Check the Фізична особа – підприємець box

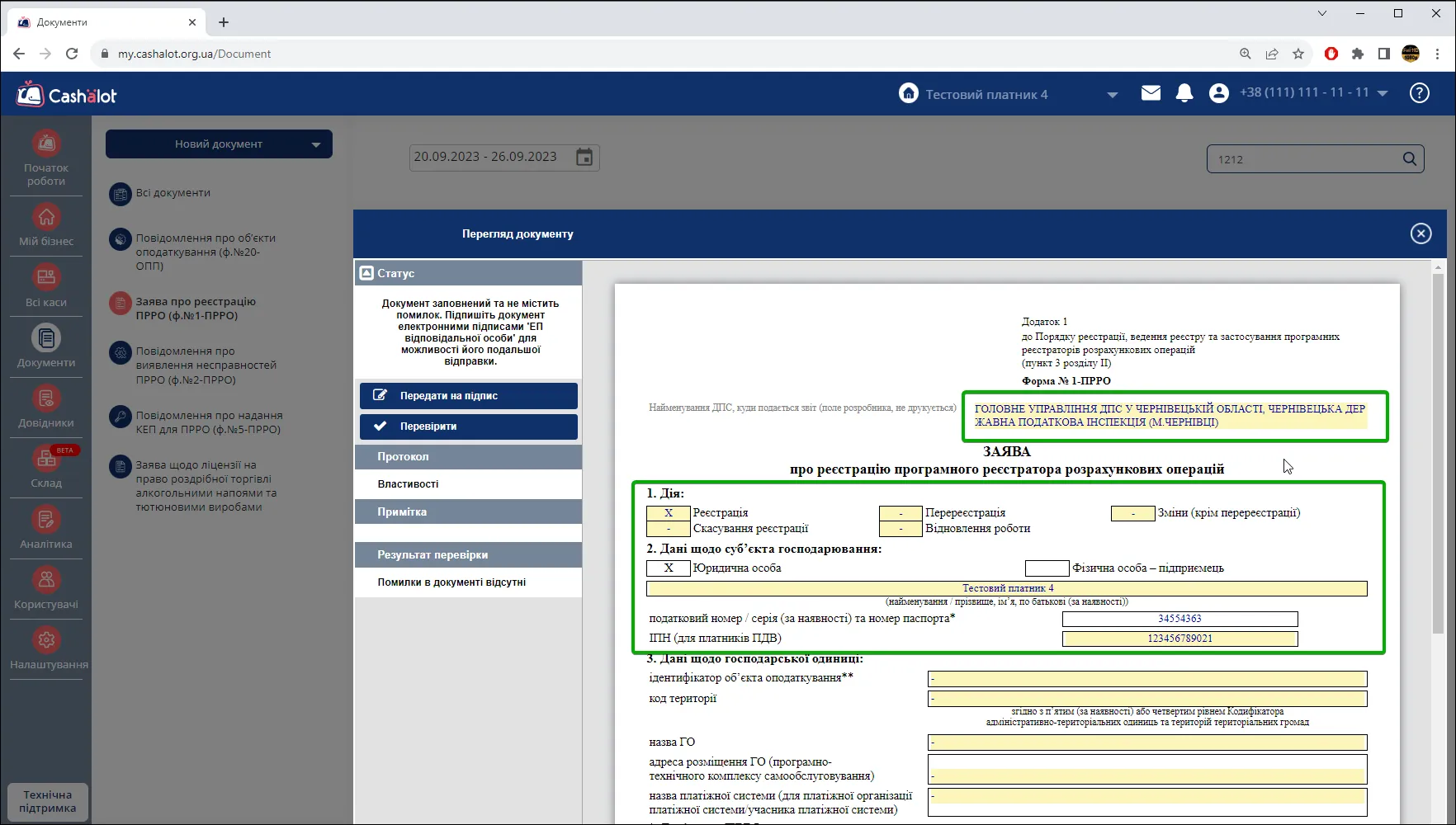point(1047,568)
